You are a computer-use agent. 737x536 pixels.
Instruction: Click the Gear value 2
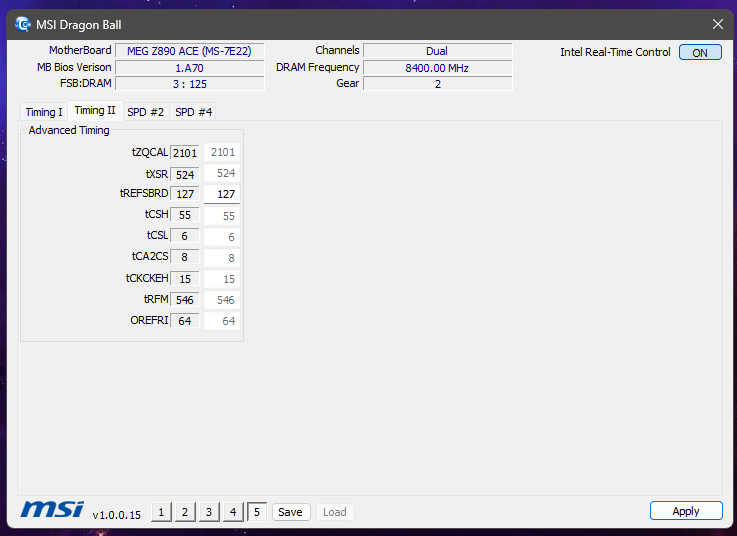click(437, 84)
